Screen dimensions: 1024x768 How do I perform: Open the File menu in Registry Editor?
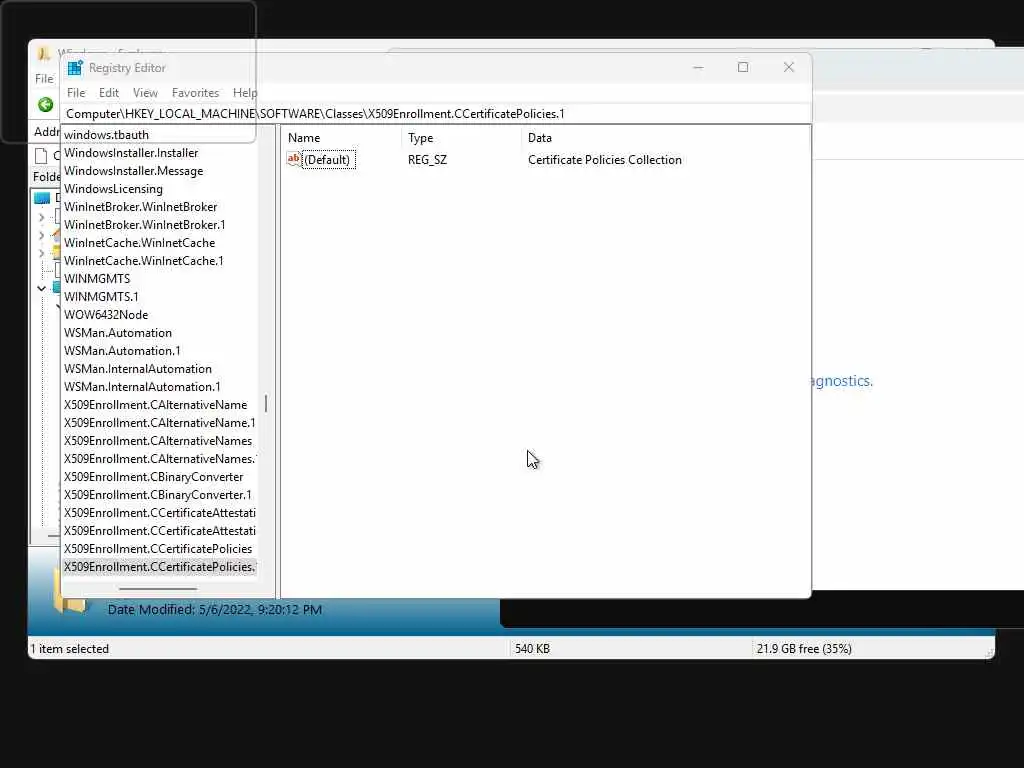[x=76, y=93]
